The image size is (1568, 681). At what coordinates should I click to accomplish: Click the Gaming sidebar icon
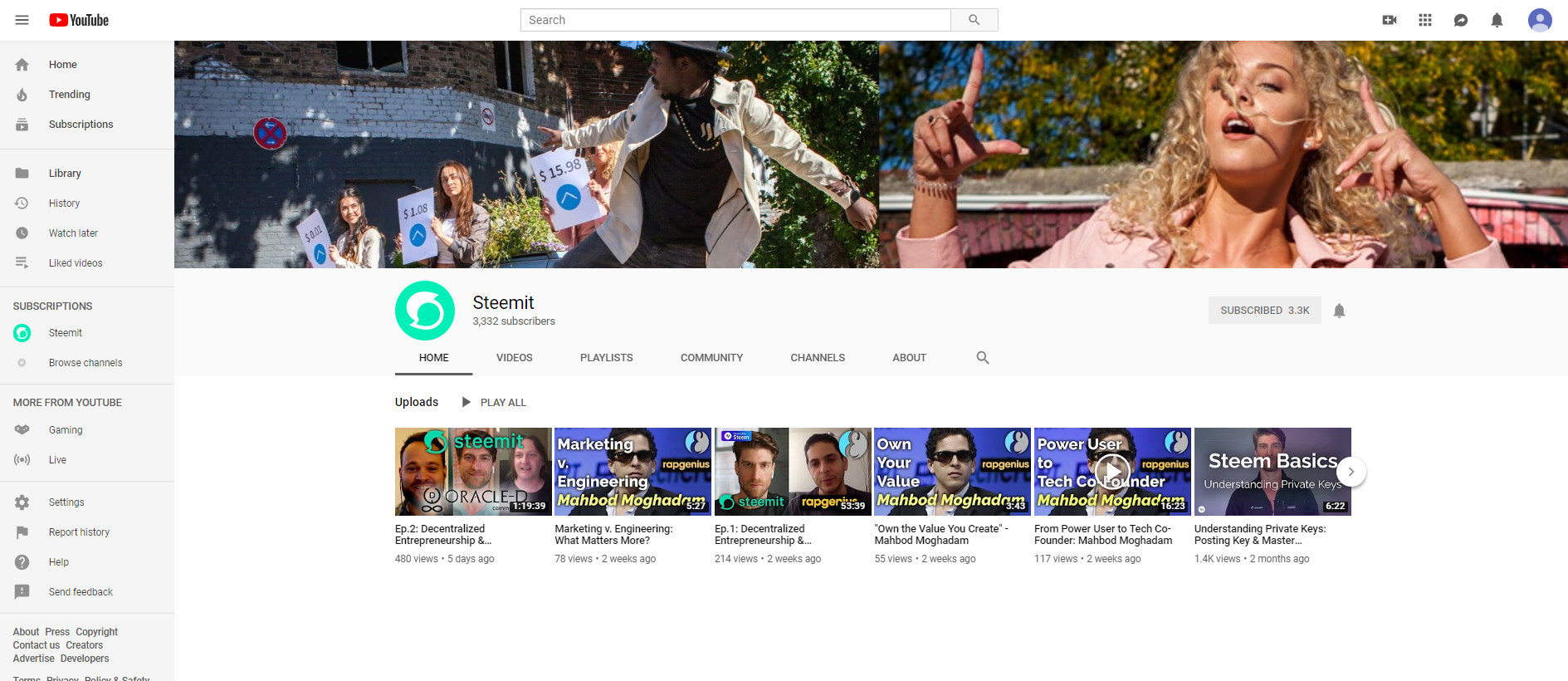[x=22, y=430]
